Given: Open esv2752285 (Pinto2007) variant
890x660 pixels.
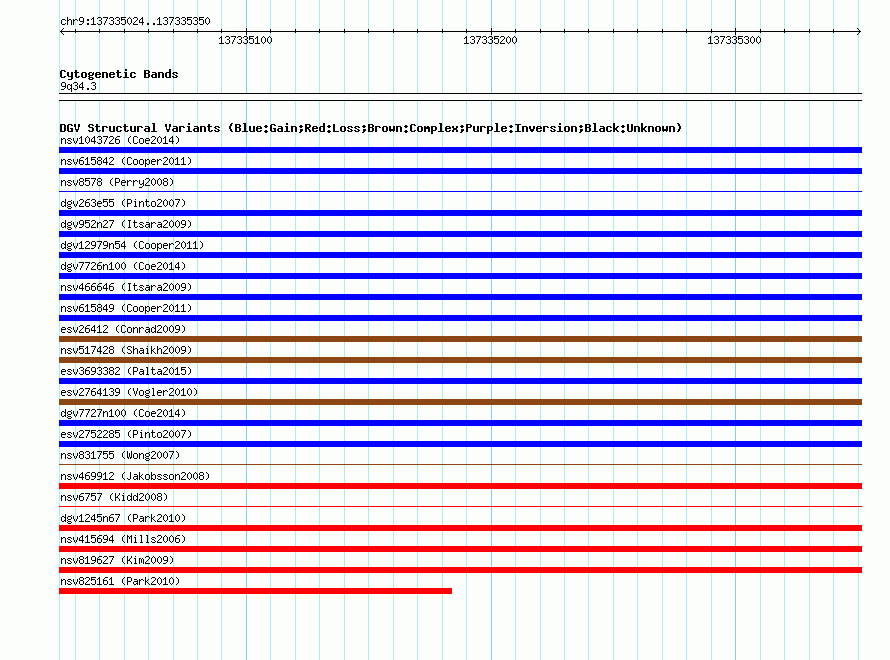Looking at the screenshot, I should click(x=126, y=434).
